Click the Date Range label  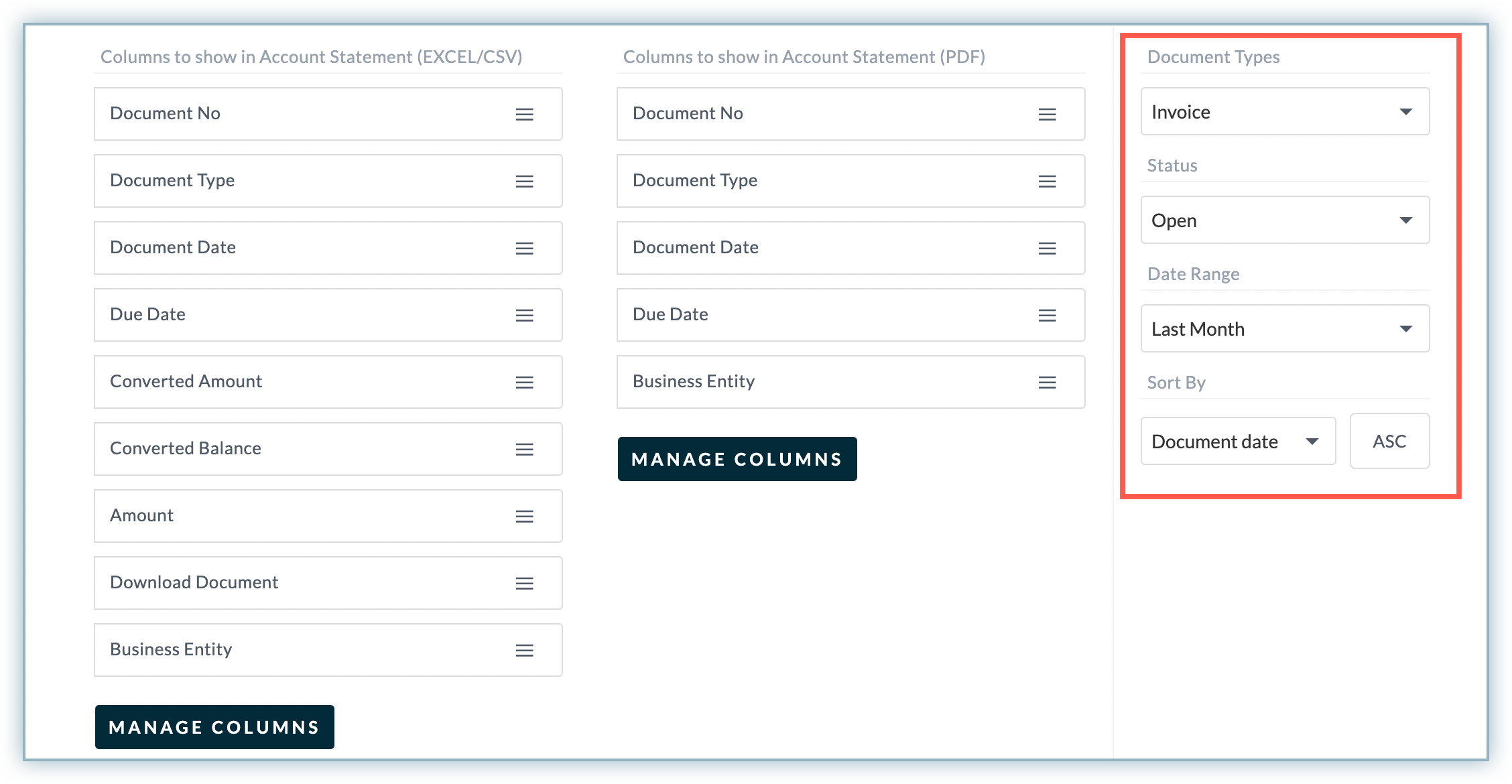1193,274
